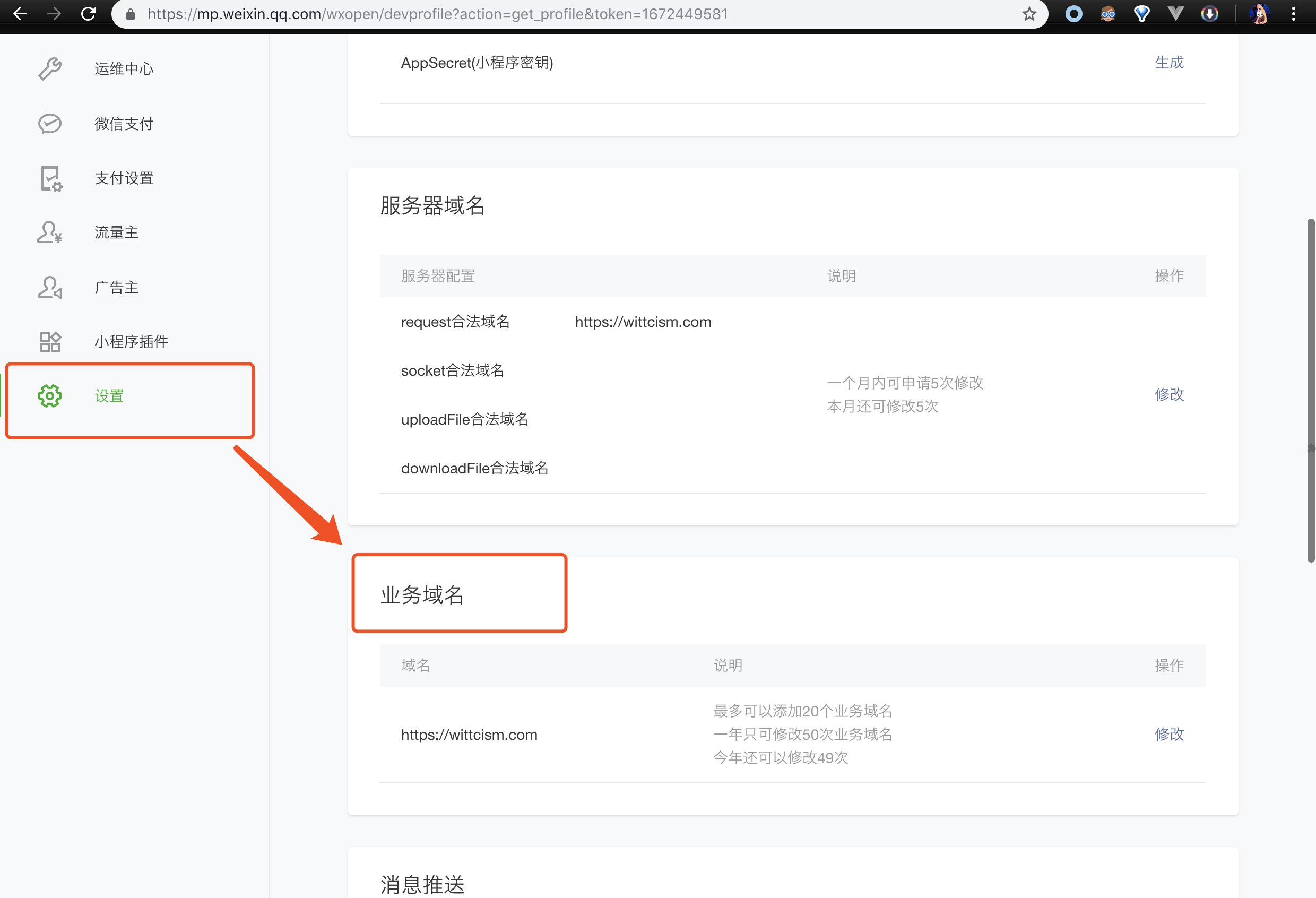Open 小程序插件 in the sidebar menu
The width and height of the screenshot is (1316, 898).
(131, 342)
